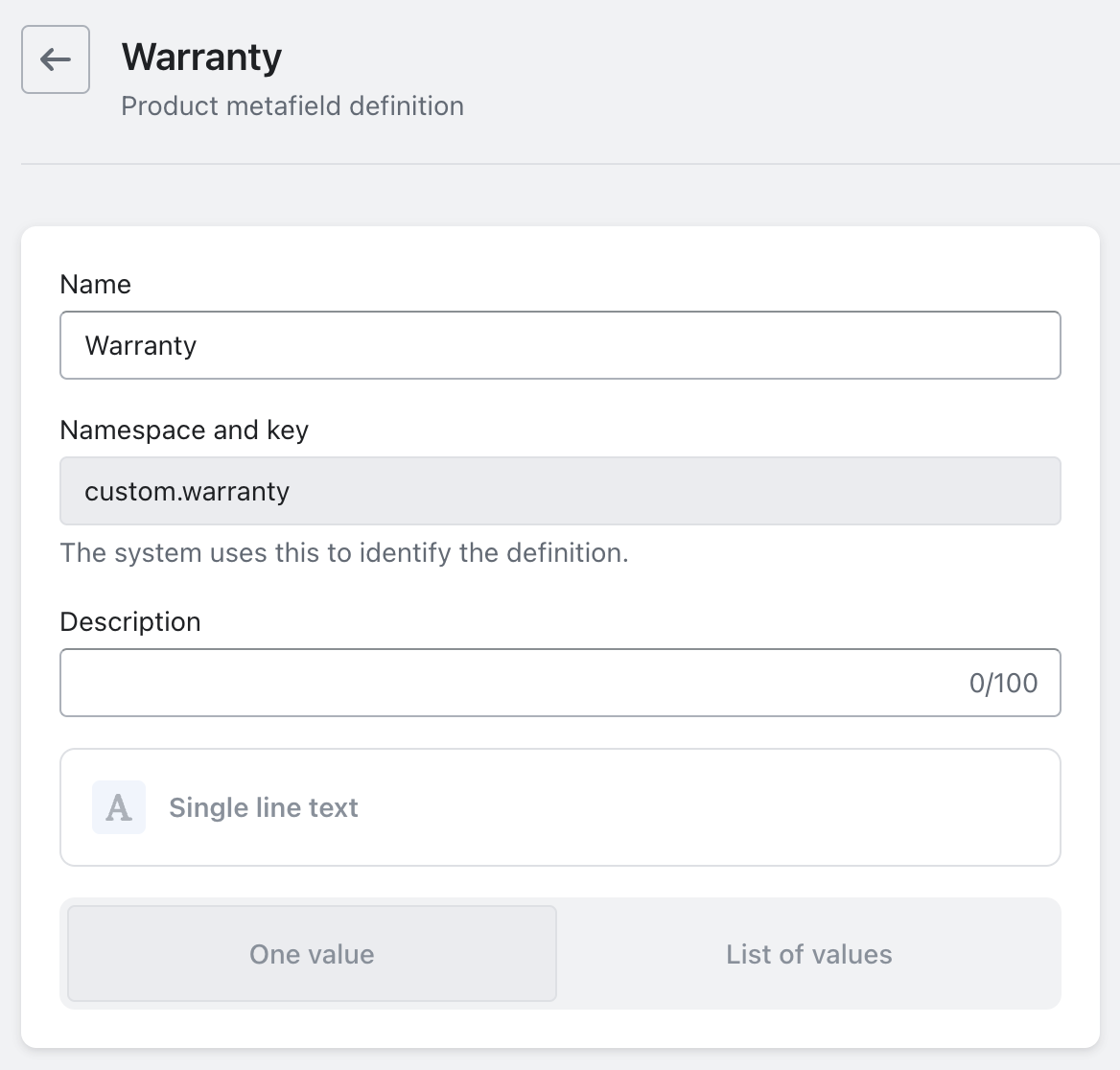Open the Single line text type selector
The width and height of the screenshot is (1120, 1070).
click(560, 807)
